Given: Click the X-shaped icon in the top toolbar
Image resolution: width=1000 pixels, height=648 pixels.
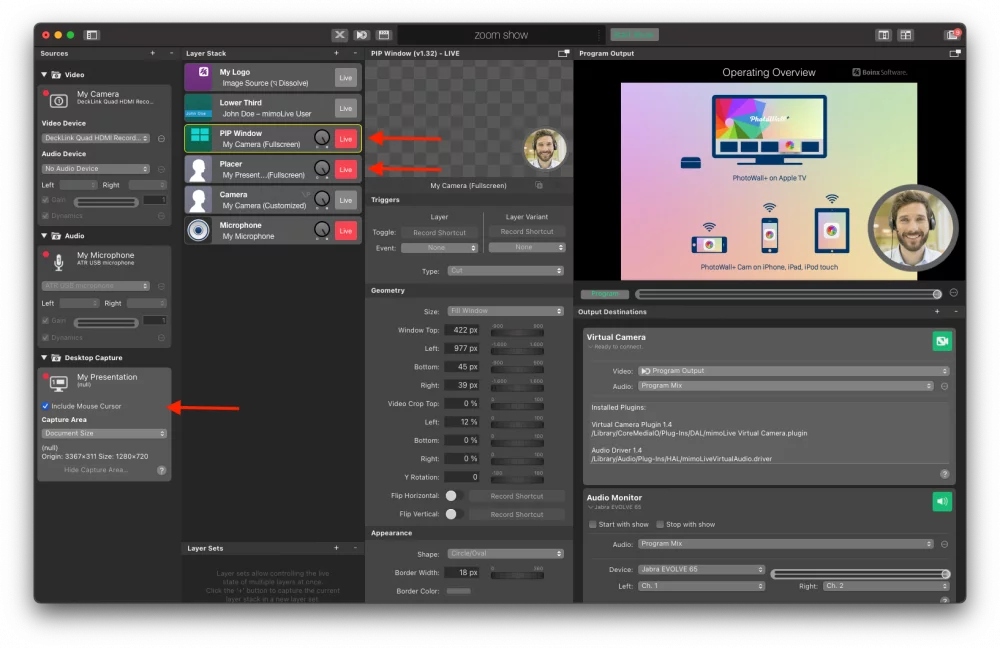Looking at the screenshot, I should tap(339, 35).
